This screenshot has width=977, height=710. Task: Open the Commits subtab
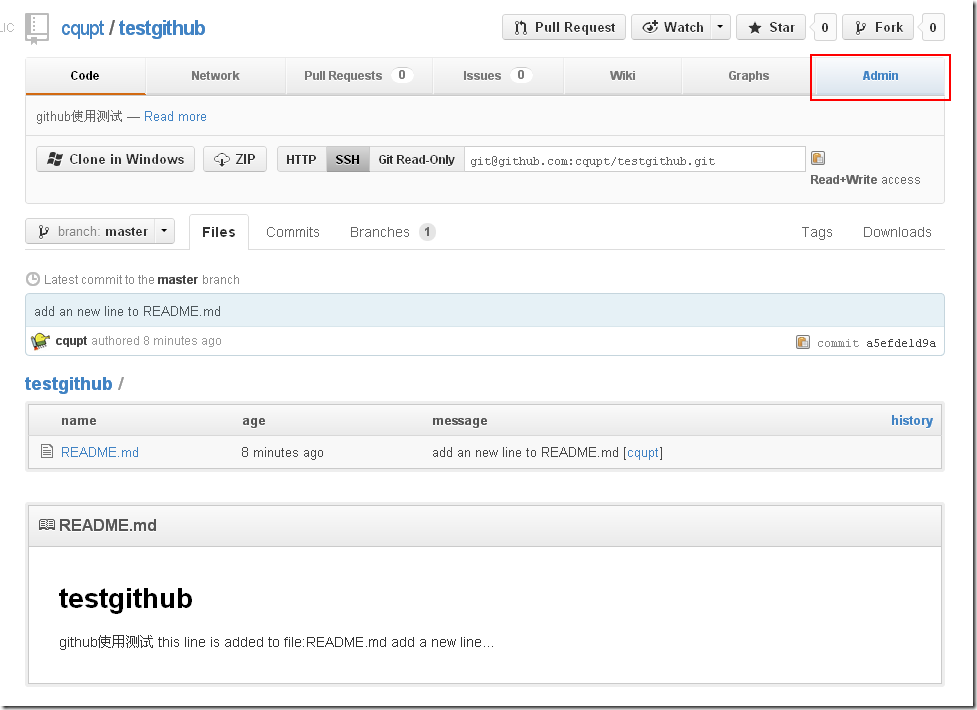[292, 232]
